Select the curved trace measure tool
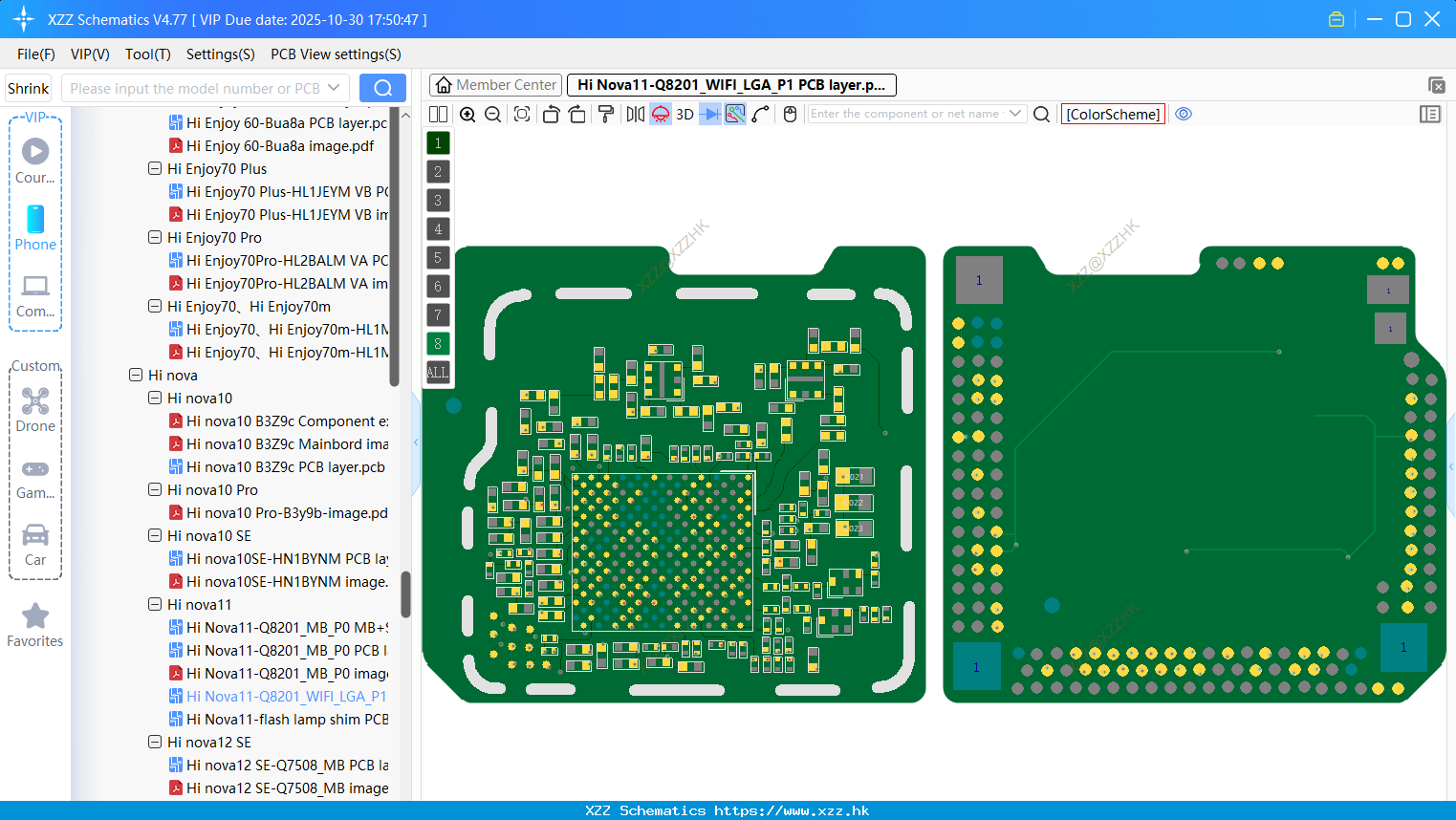Screen dimensions: 1456x820 (x=761, y=114)
